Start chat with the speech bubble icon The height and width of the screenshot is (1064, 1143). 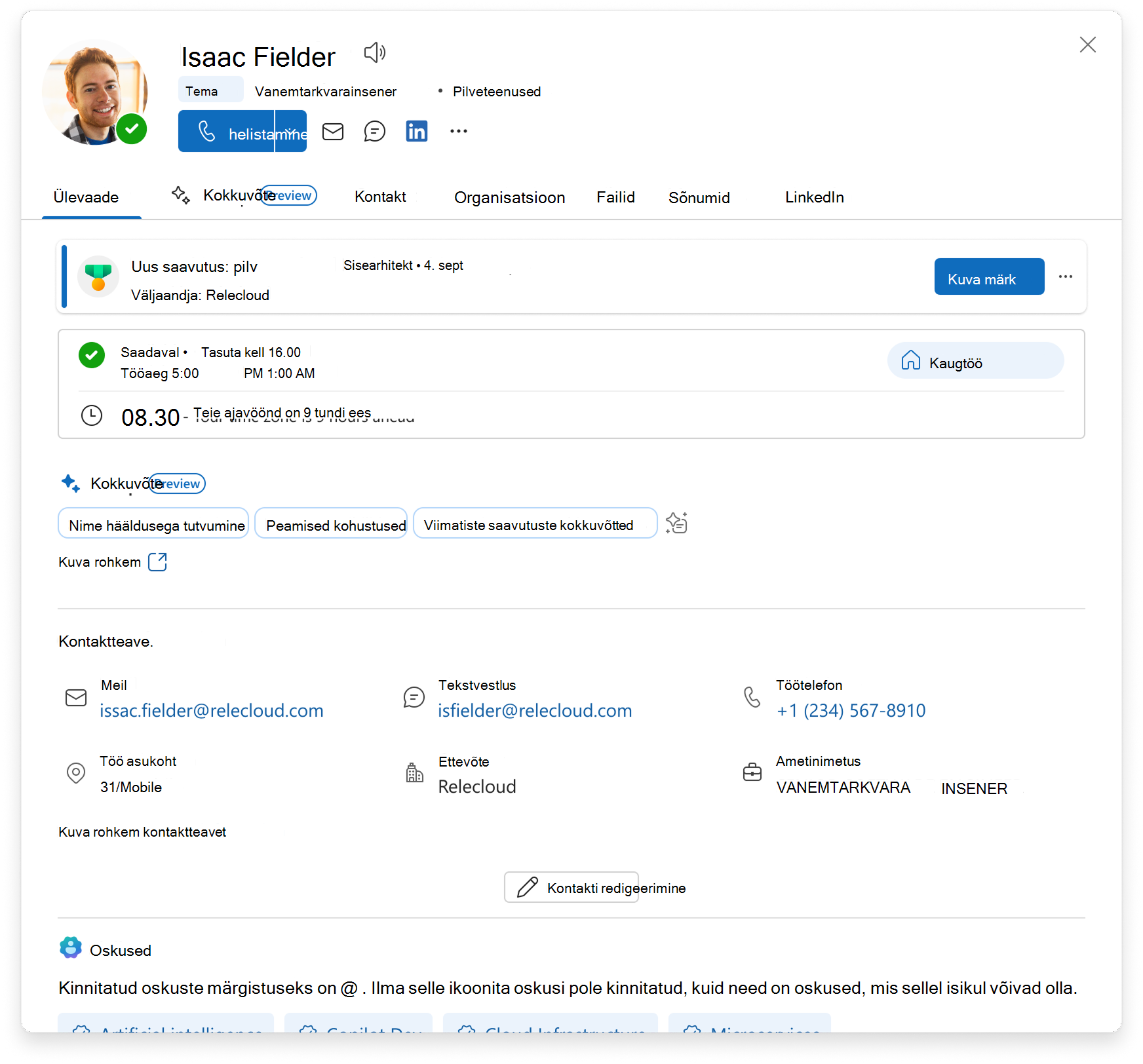[375, 132]
